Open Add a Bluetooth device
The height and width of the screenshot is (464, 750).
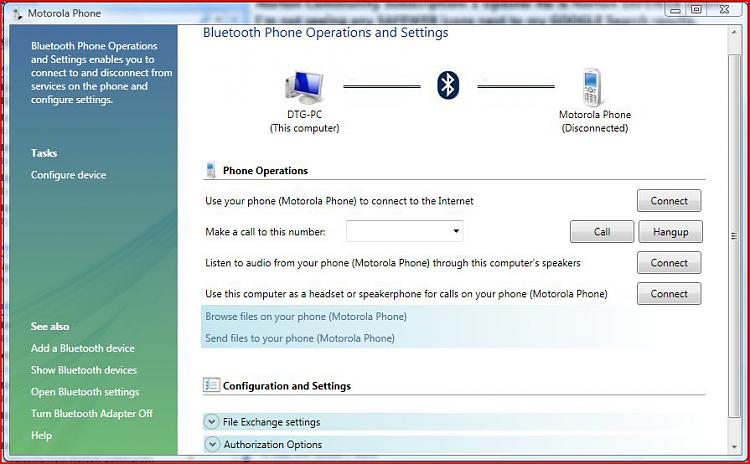[83, 348]
